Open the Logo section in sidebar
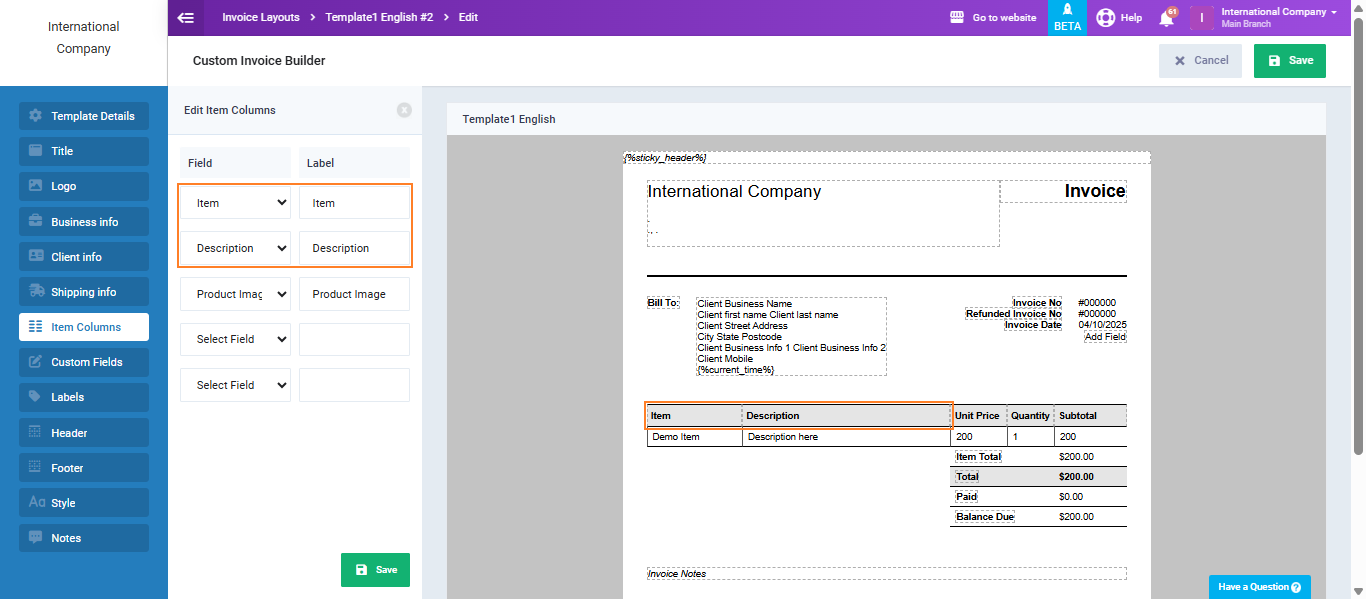Screen dimensions: 1366x599 [84, 186]
